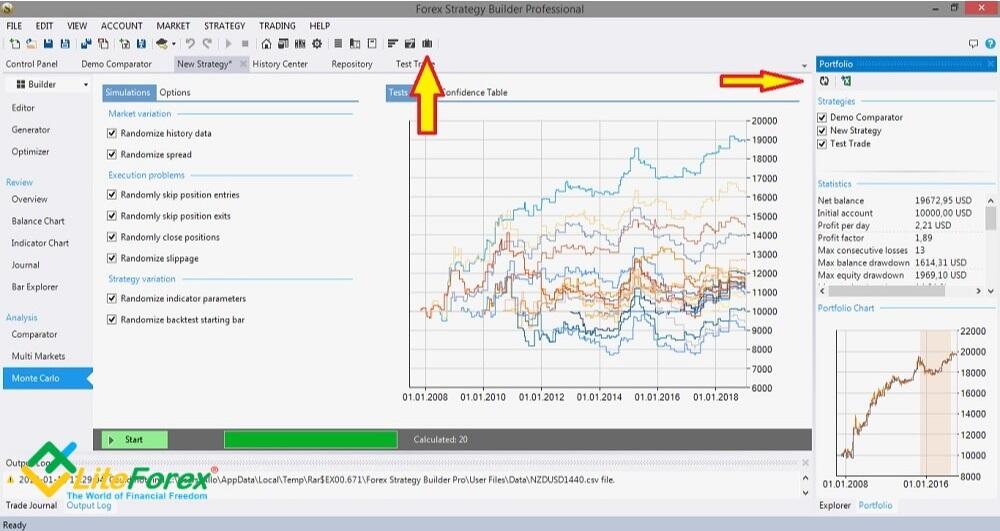Screen dimensions: 1000x531
Task: Click the speech bubble feedback icon
Action: click(973, 43)
